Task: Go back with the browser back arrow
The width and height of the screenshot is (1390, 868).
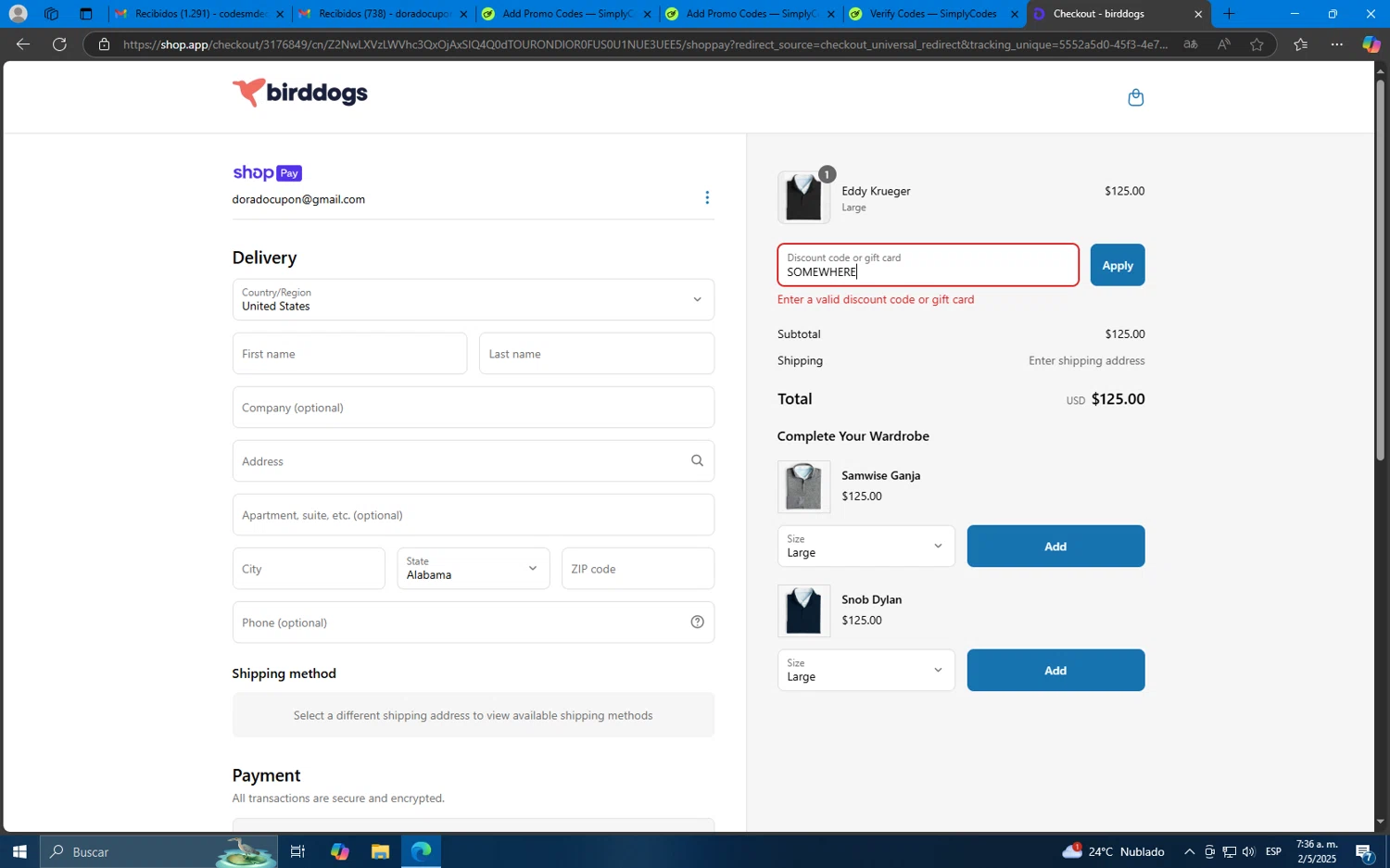Action: [22, 44]
